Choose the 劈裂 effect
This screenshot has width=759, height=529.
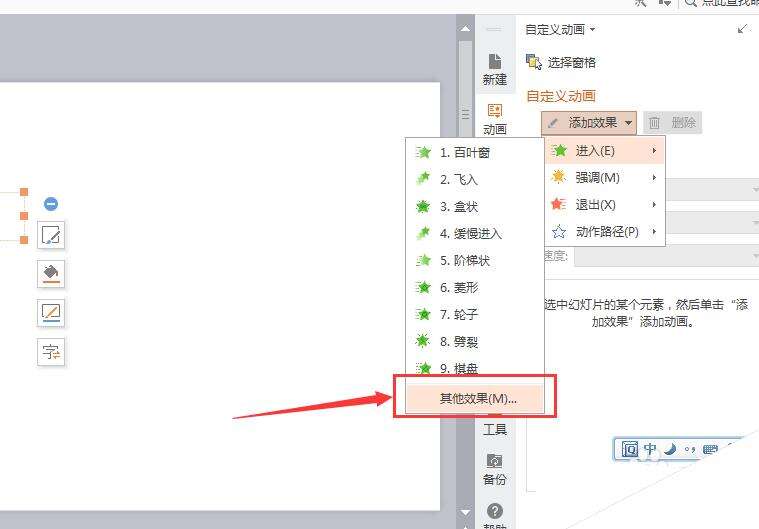[474, 342]
